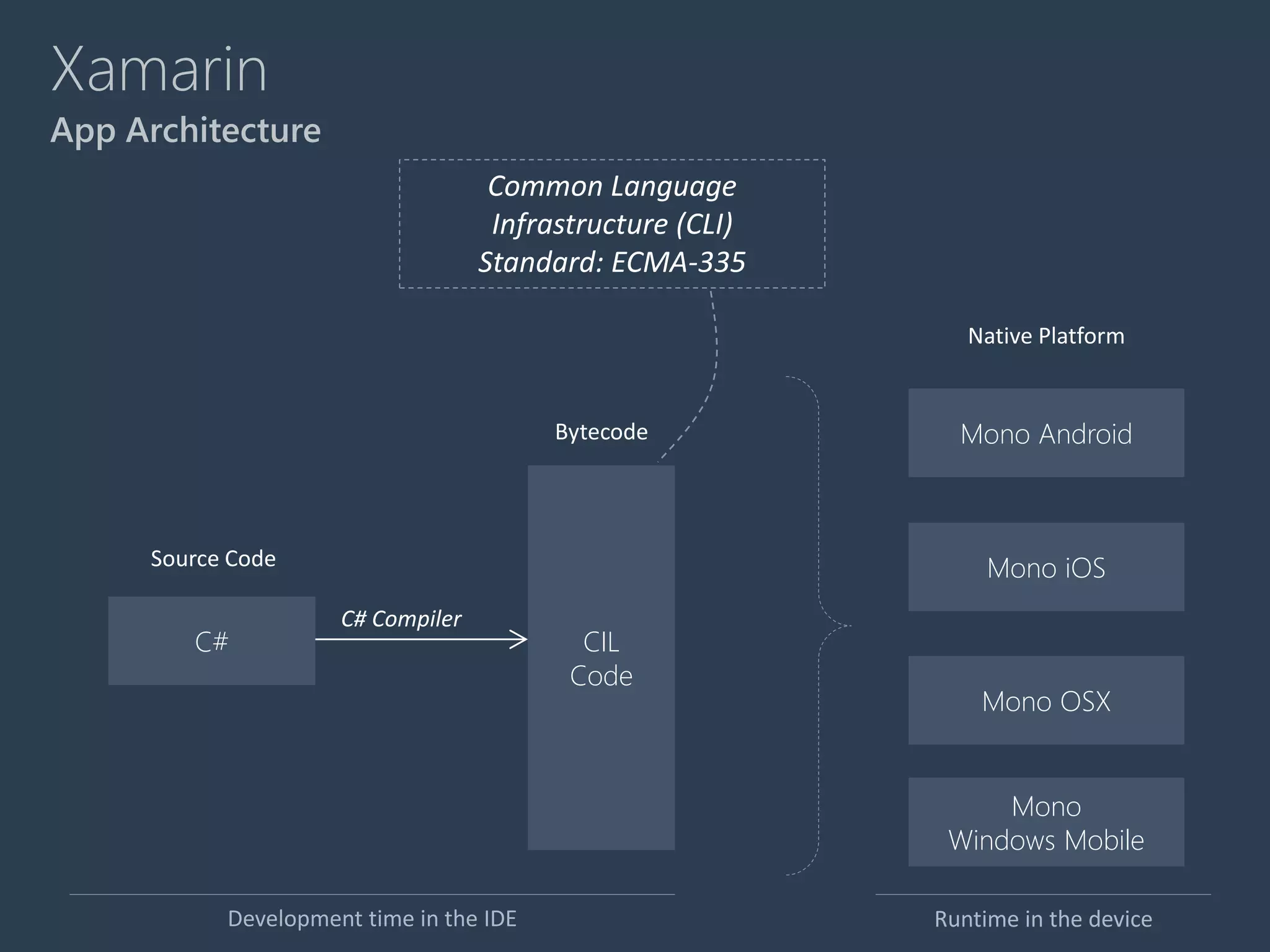Click Development time in the IDE caption
Screen dimensions: 1270x952
point(372,919)
